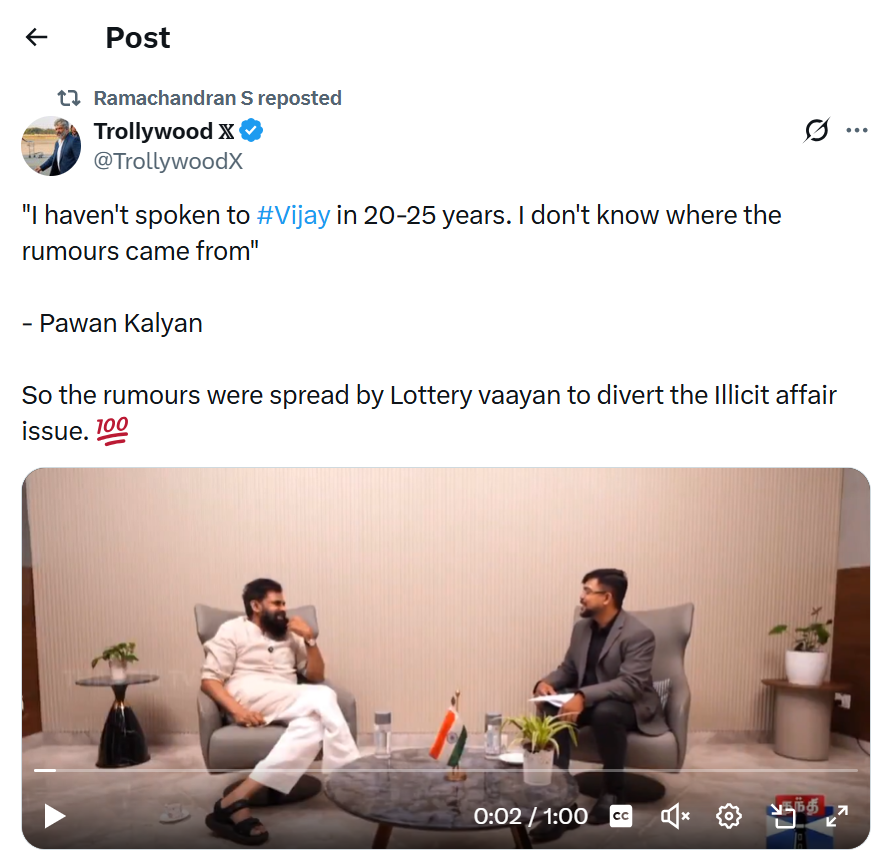Viewport: 894px width, 858px height.
Task: Go back using the back arrow
Action: (x=37, y=38)
